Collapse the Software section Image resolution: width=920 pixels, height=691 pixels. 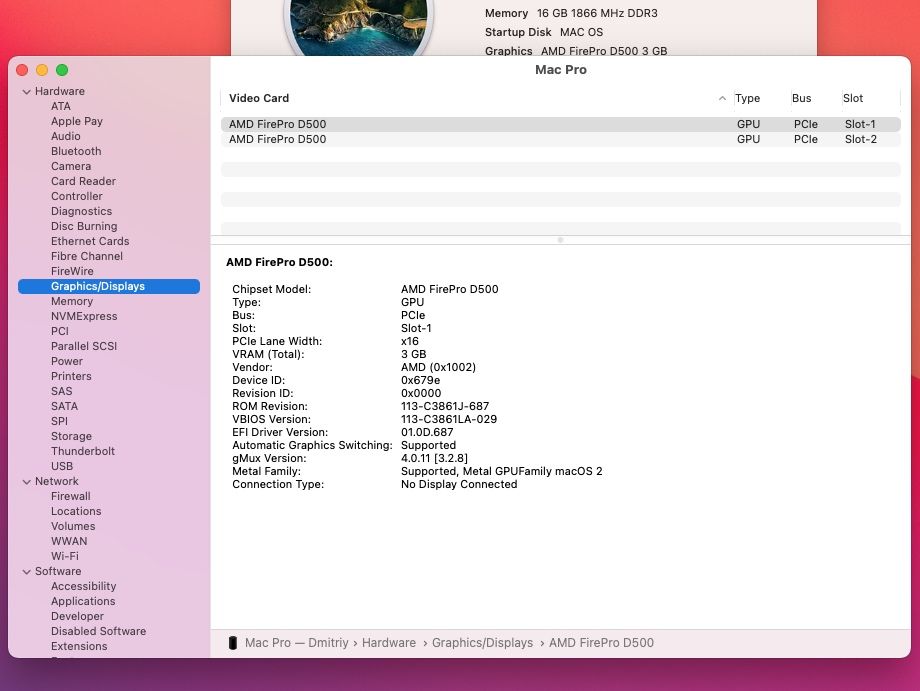(26, 572)
